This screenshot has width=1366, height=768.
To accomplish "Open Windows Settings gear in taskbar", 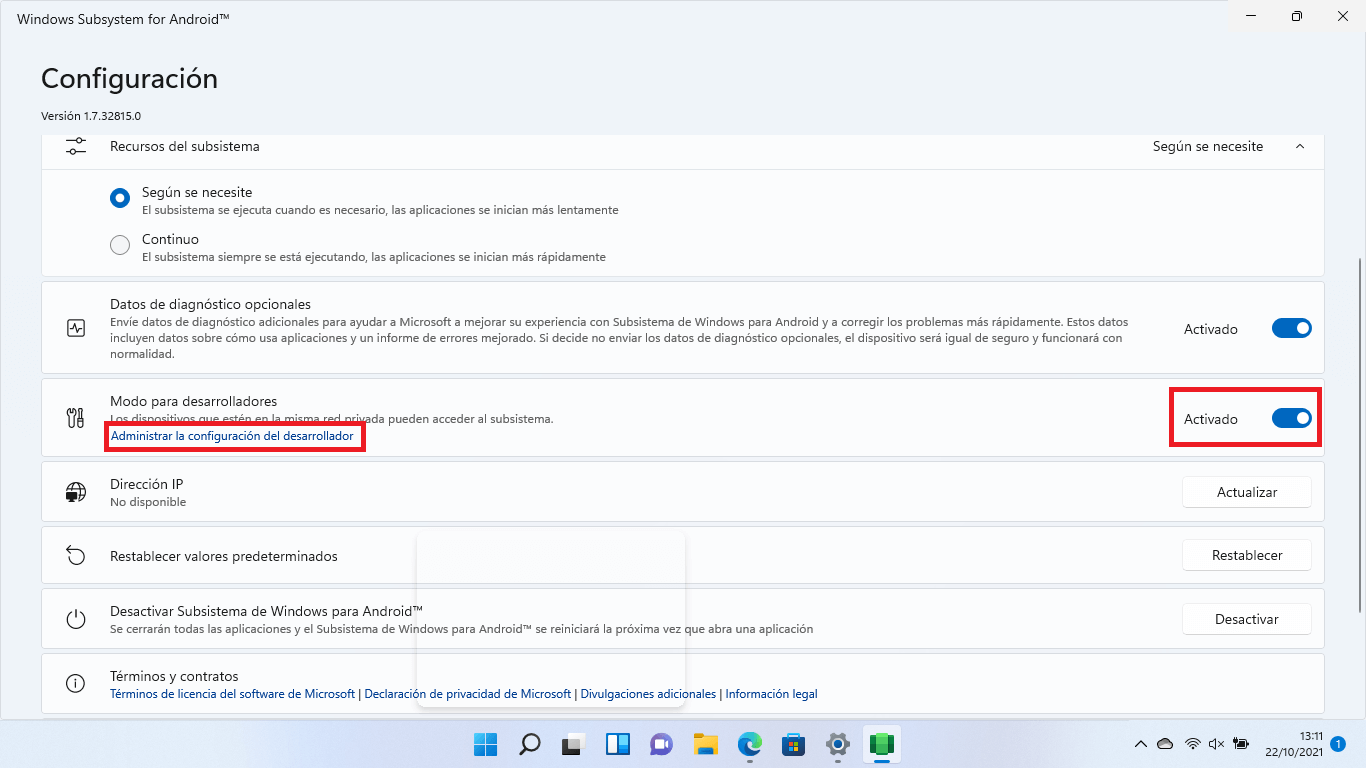I will pos(838,744).
